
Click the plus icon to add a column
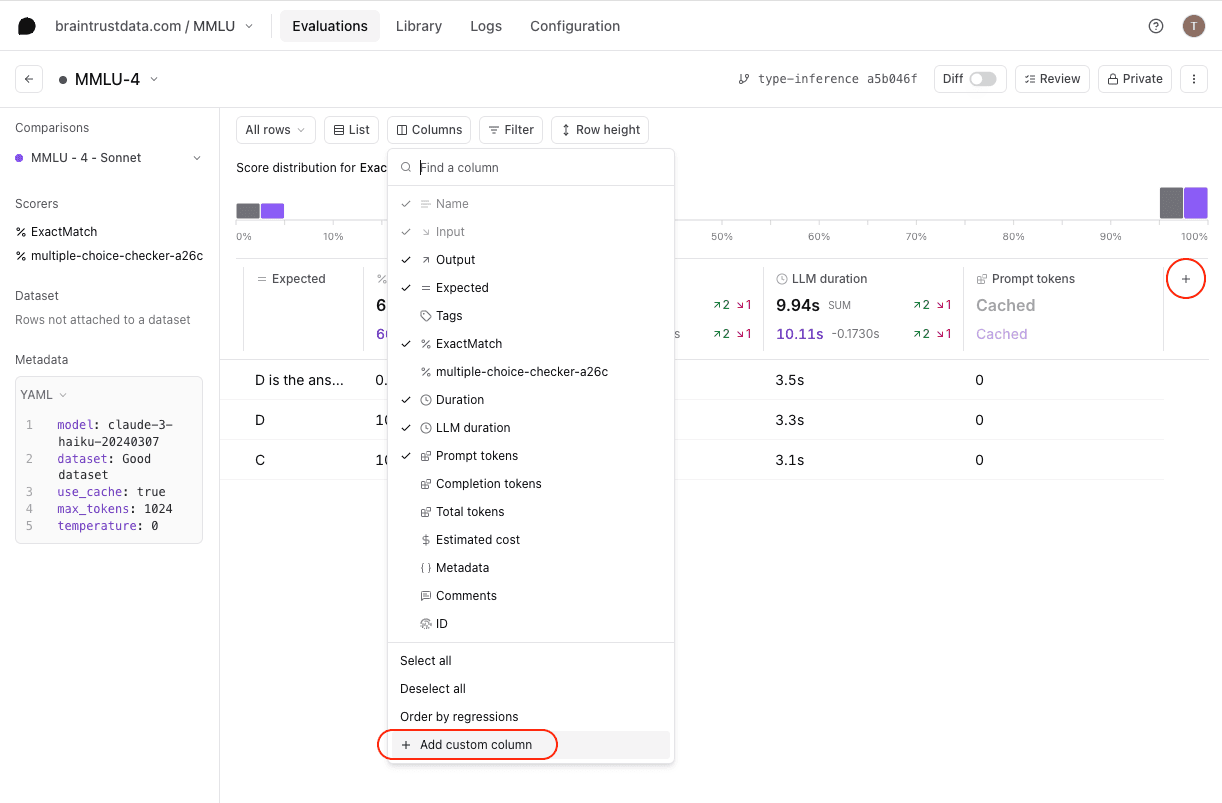[x=1186, y=279]
